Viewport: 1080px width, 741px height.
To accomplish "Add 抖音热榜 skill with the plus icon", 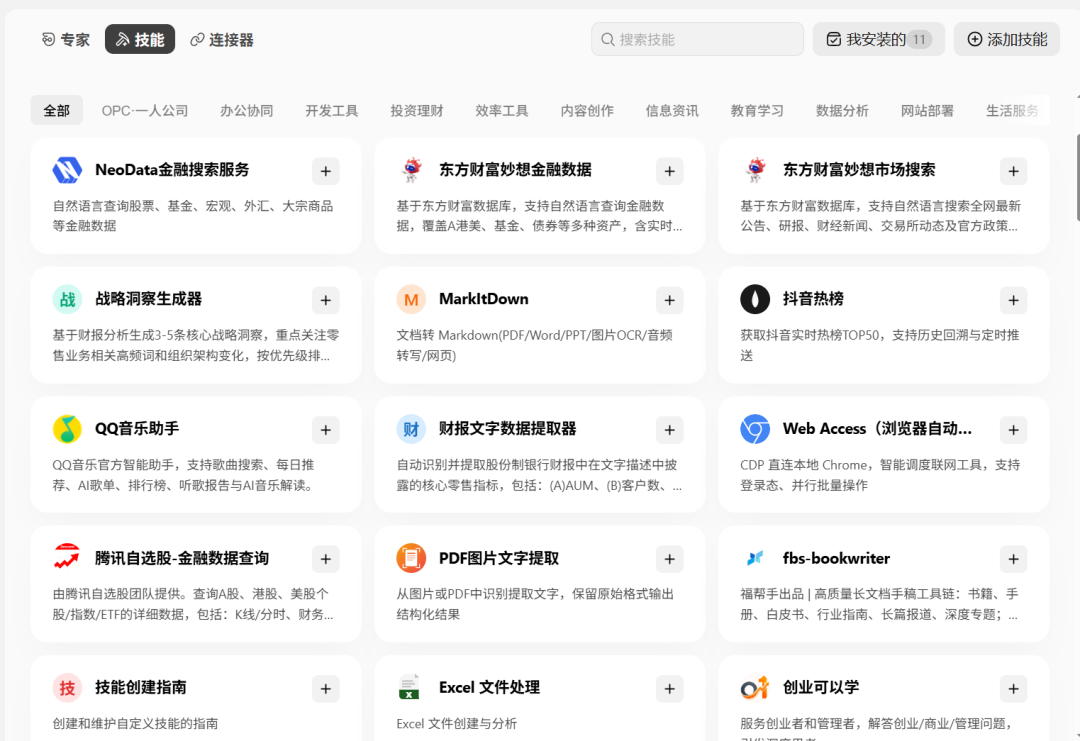I will click(x=1013, y=300).
